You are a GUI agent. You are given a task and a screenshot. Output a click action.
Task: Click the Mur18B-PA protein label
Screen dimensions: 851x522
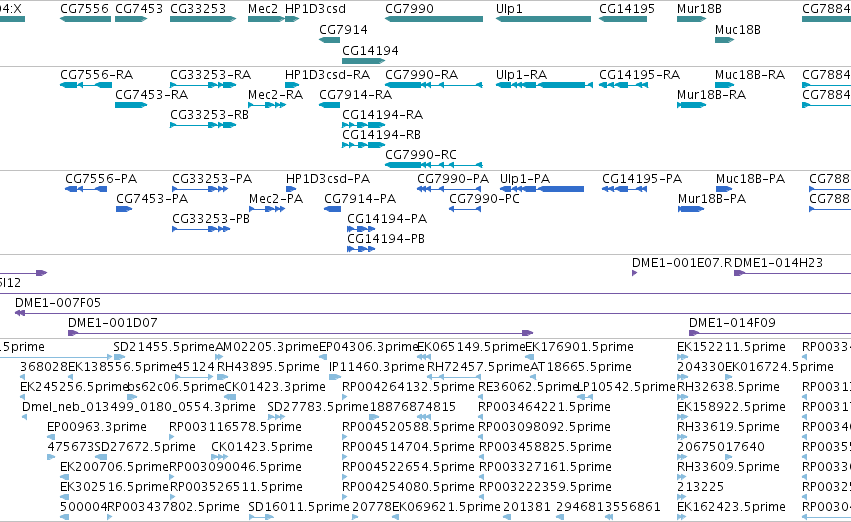pyautogui.click(x=712, y=199)
